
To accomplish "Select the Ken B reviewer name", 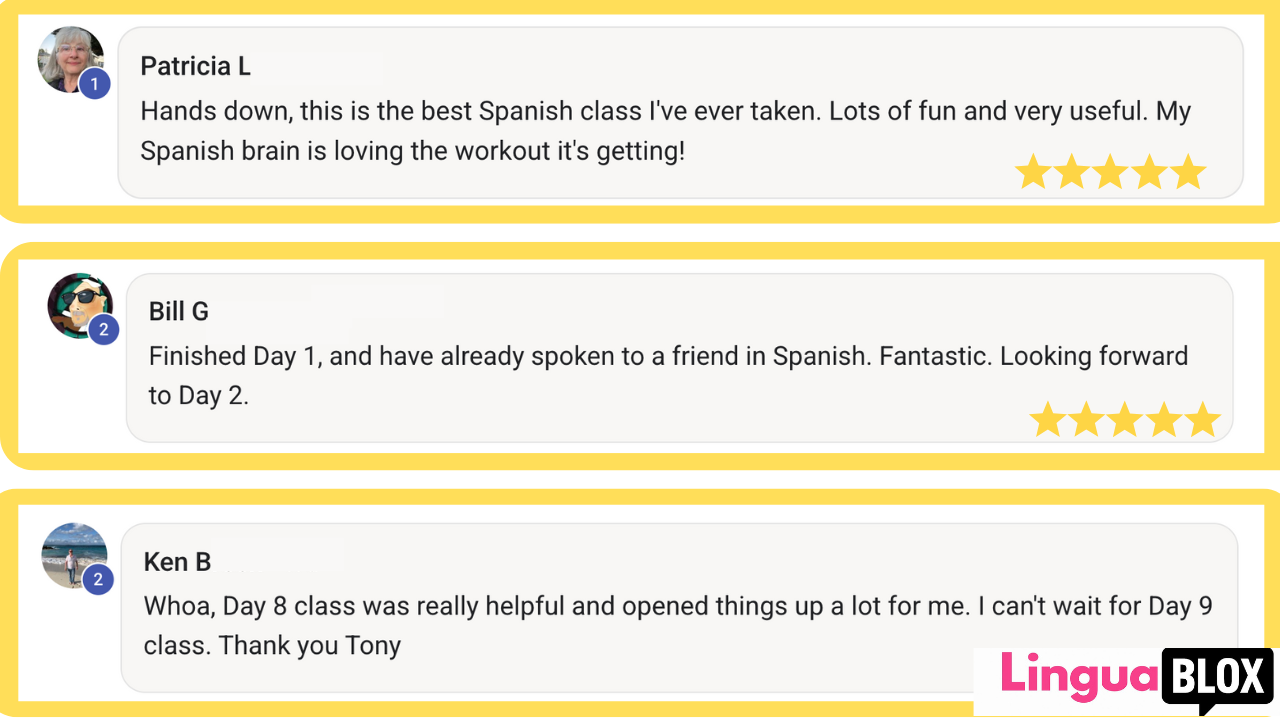I will (177, 562).
